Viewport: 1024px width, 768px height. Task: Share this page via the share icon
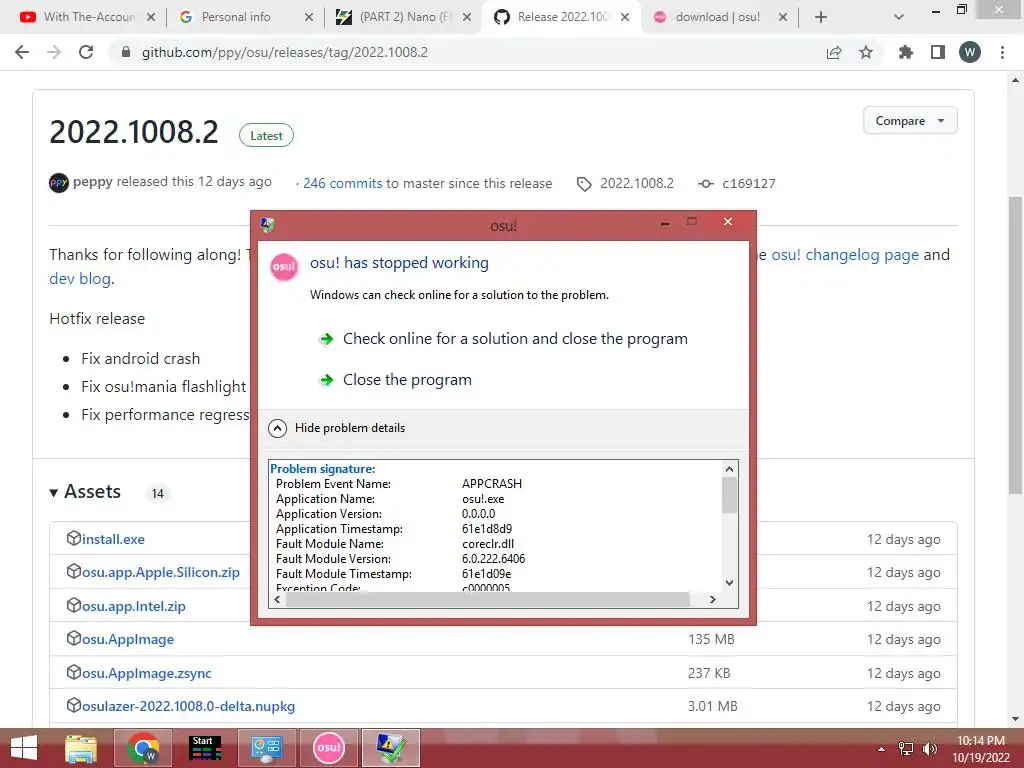[834, 52]
